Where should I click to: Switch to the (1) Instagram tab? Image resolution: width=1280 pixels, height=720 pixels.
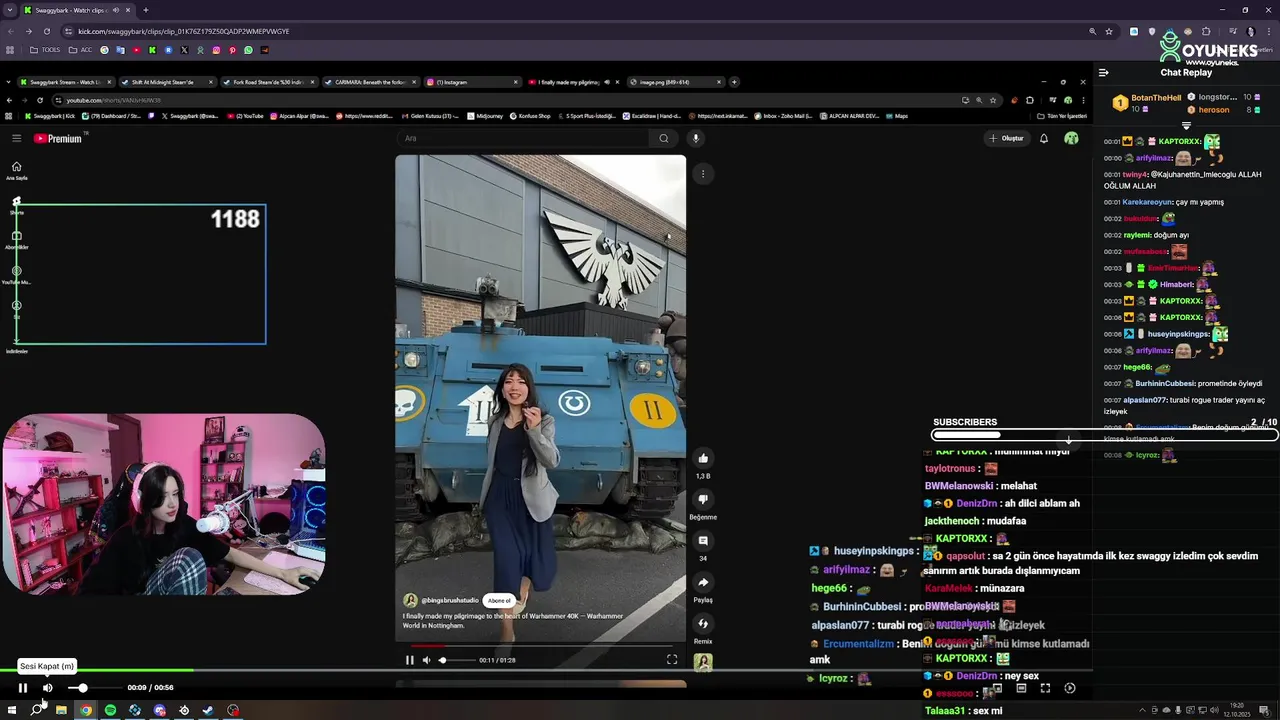472,82
